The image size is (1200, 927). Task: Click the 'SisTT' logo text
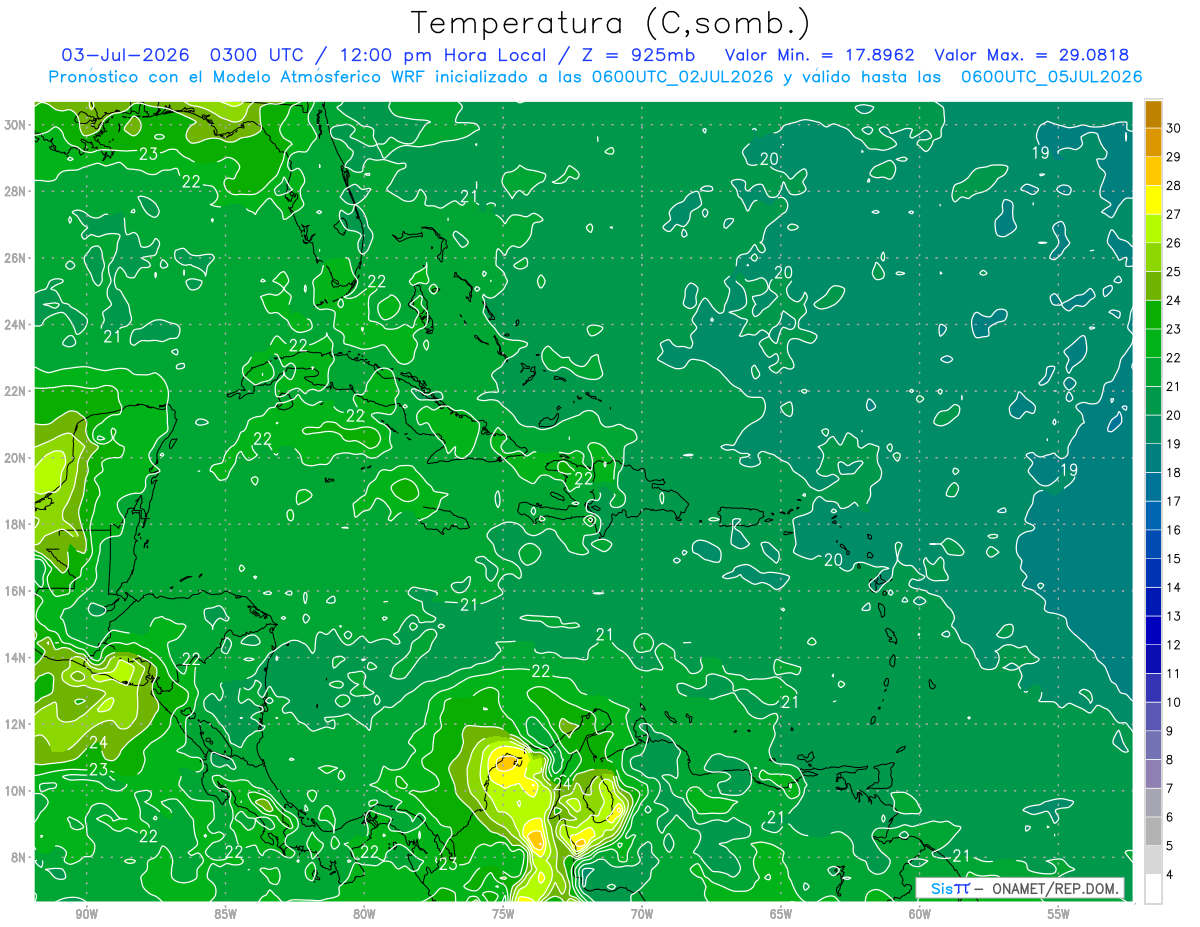[x=950, y=888]
